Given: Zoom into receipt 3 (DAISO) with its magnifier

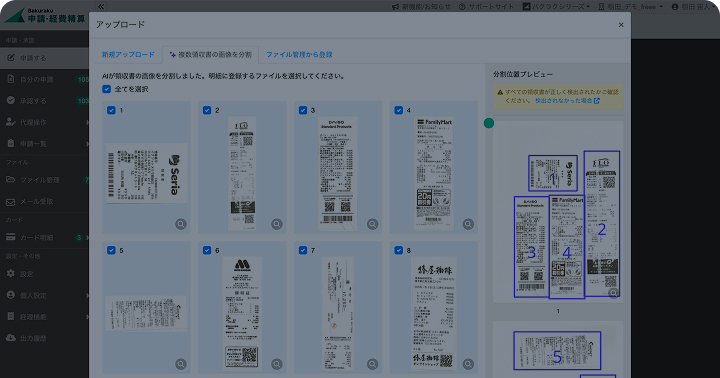Looking at the screenshot, I should tap(372, 224).
